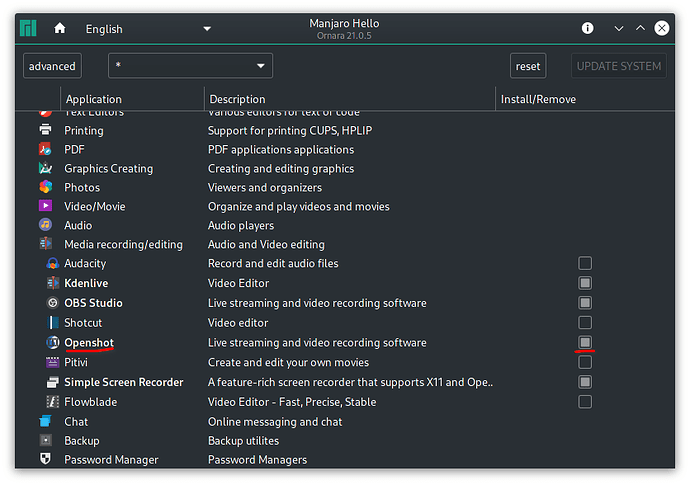Screen dimensions: 690x485
Task: Click the Printing category icon
Action: click(x=45, y=130)
